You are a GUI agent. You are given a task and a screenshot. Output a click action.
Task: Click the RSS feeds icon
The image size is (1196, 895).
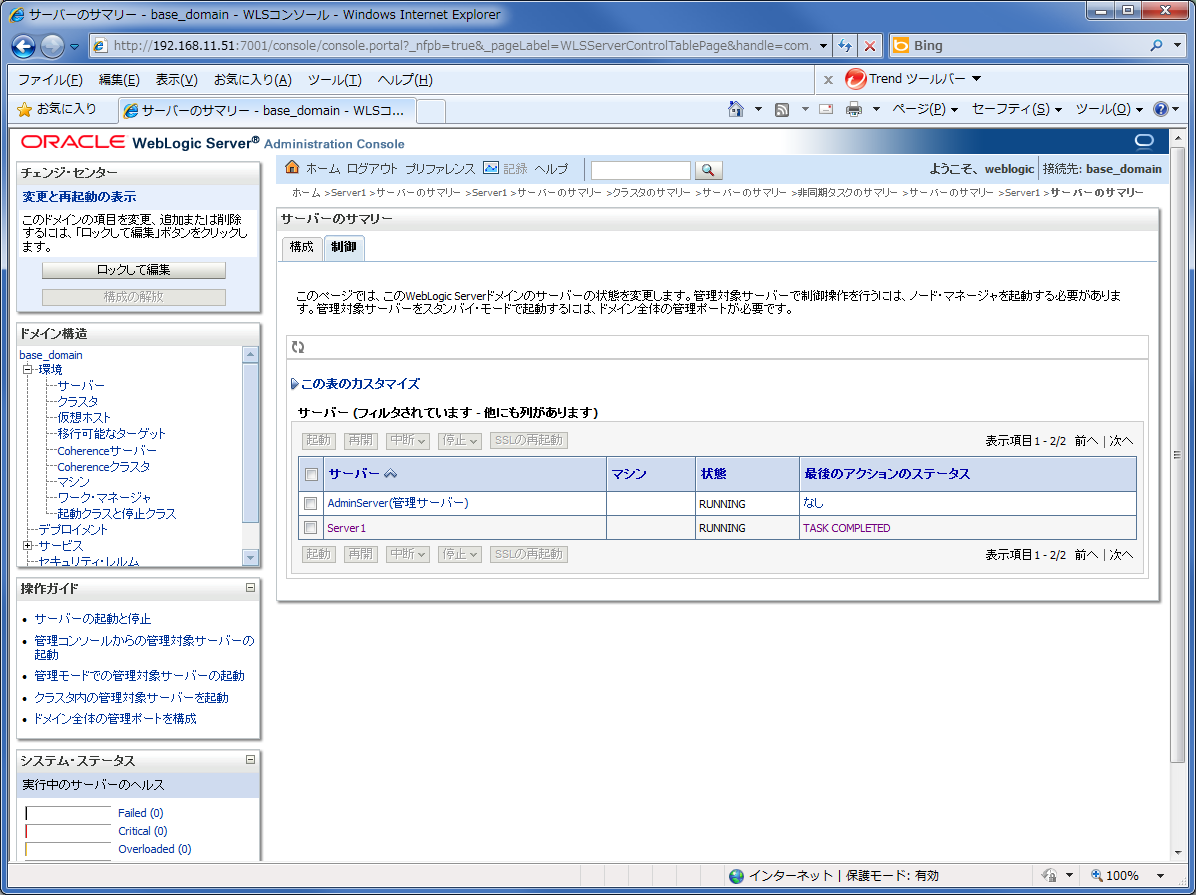[782, 110]
